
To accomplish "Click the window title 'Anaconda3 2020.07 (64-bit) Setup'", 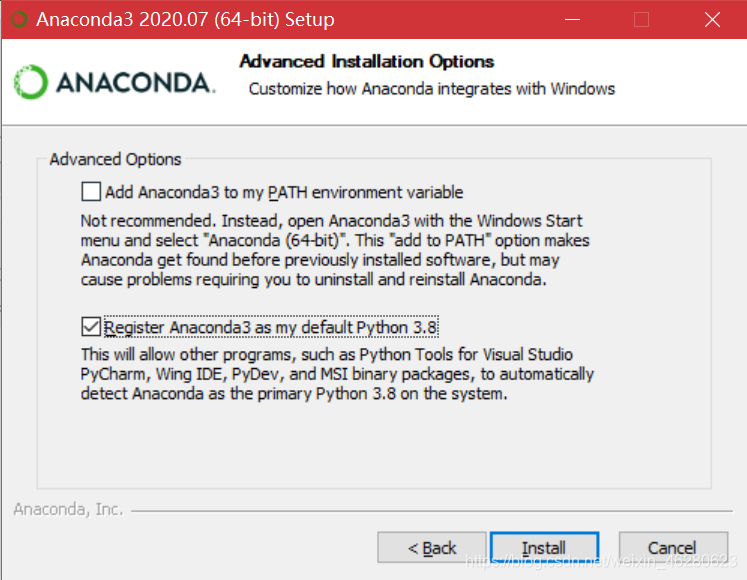I will point(185,20).
